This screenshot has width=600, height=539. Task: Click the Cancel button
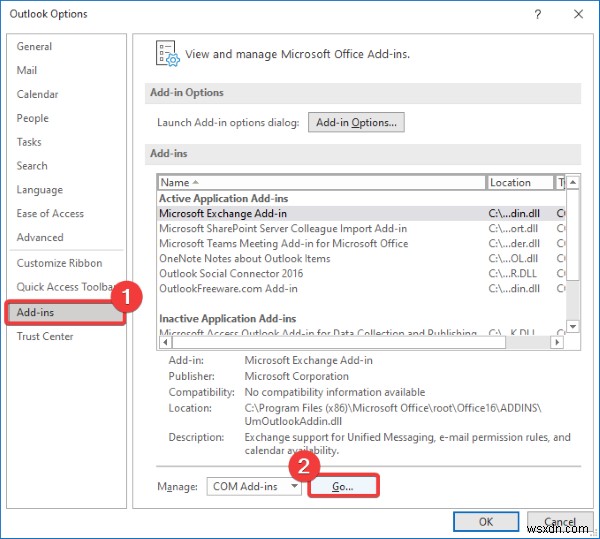(560, 522)
